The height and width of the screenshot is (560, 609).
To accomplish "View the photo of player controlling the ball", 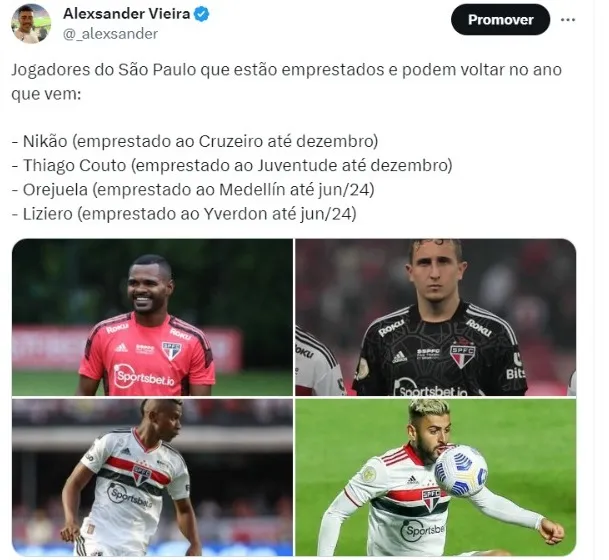I will point(436,477).
